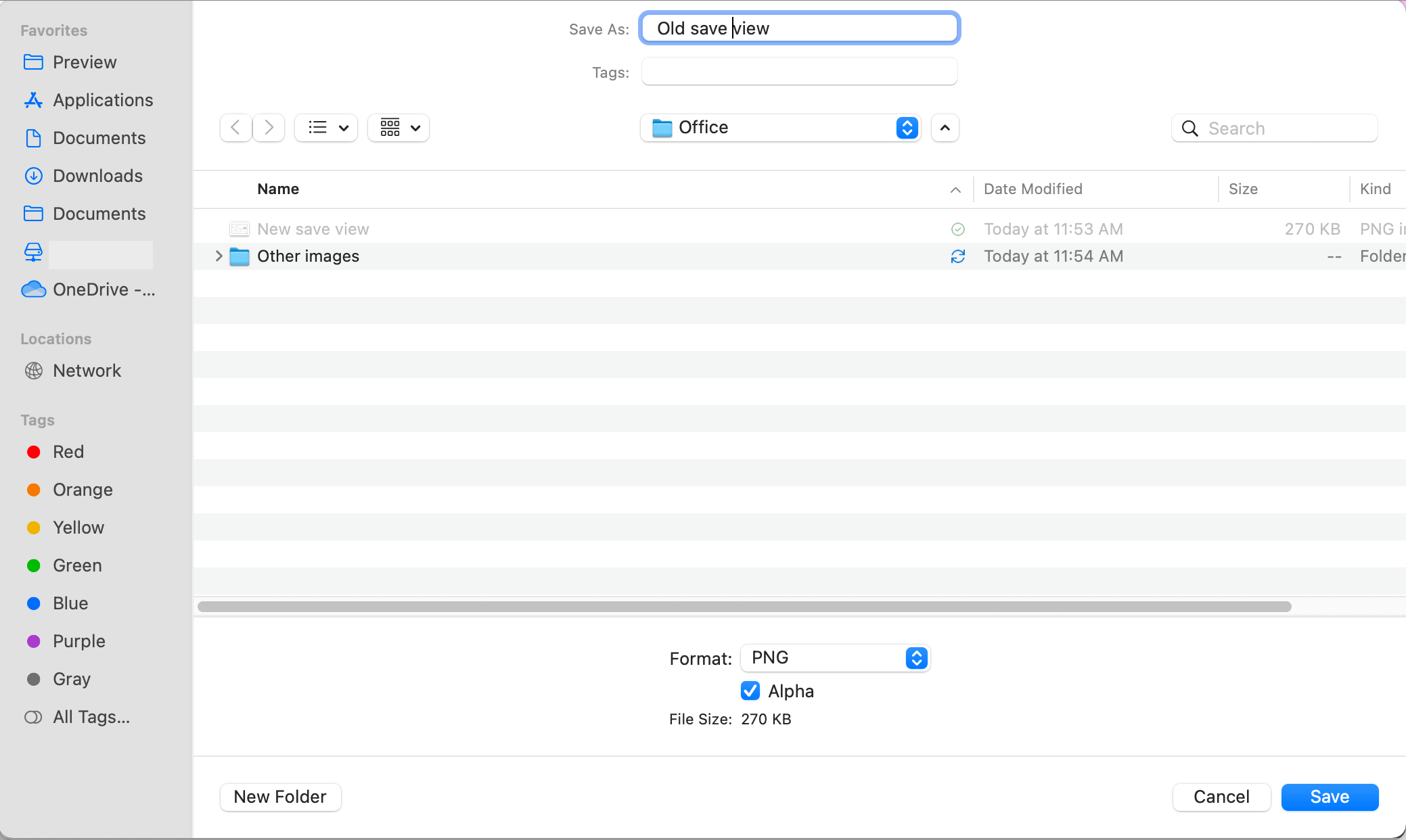1406x840 pixels.
Task: Click the New Folder button
Action: click(x=280, y=797)
